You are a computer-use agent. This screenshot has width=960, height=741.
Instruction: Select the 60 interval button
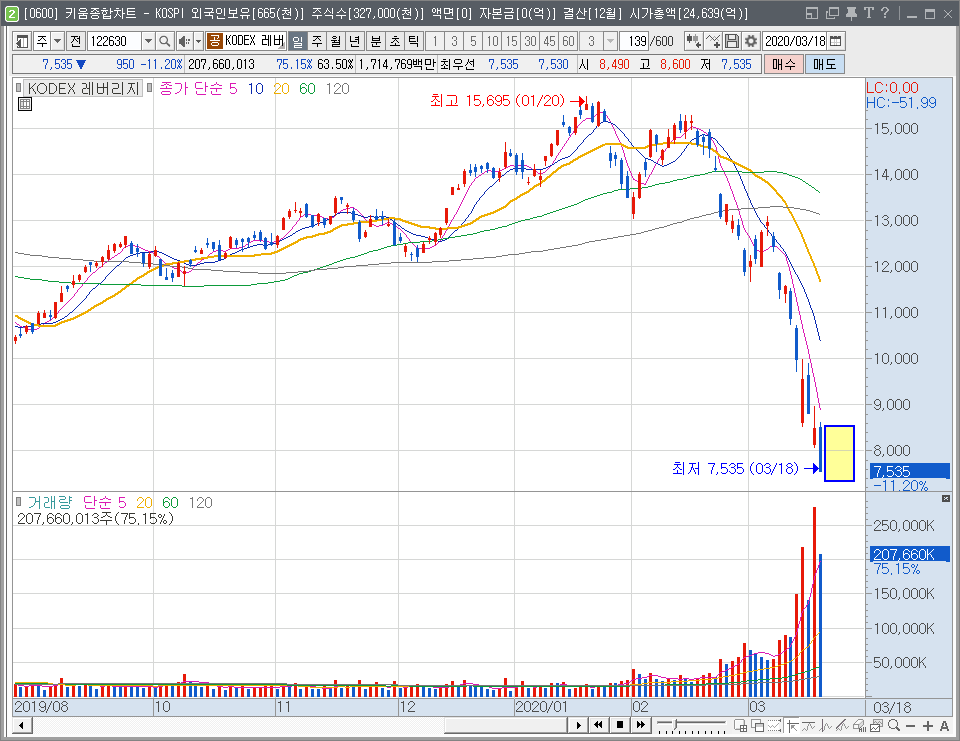(568, 41)
